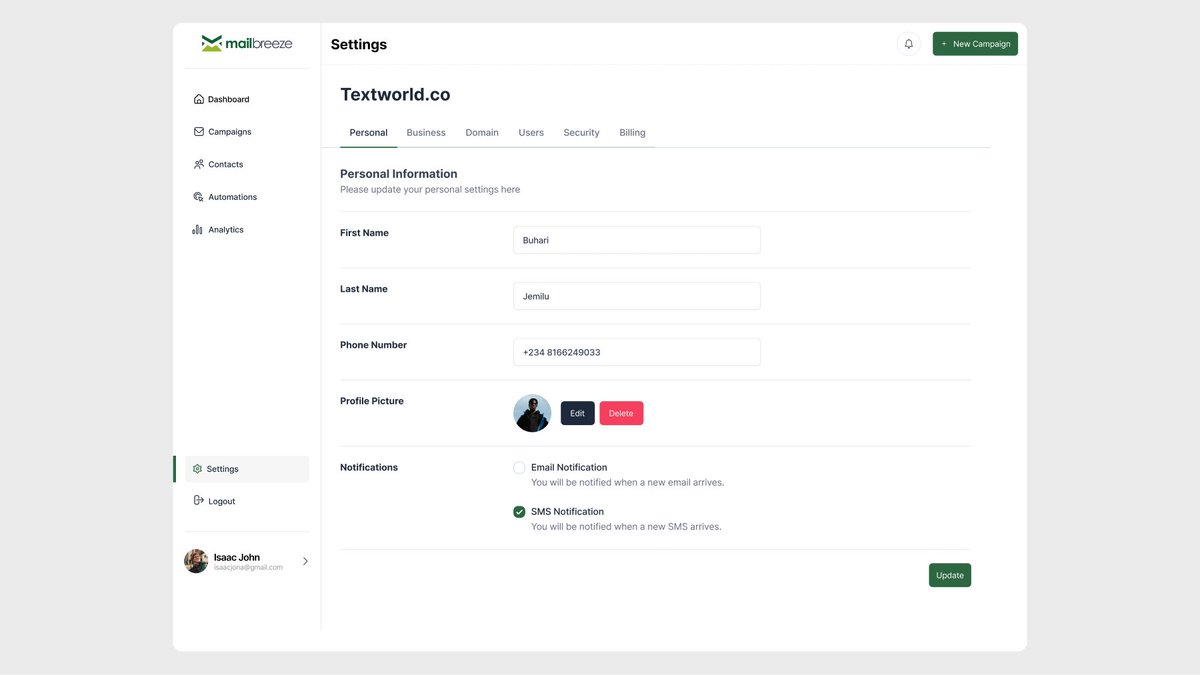This screenshot has height=675, width=1200.
Task: Click the Update button
Action: [x=950, y=575]
